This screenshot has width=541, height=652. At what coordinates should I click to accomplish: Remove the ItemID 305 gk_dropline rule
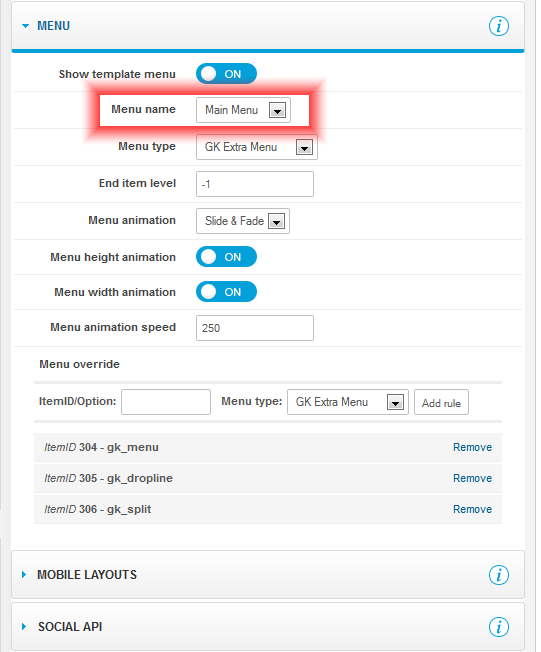pos(472,478)
